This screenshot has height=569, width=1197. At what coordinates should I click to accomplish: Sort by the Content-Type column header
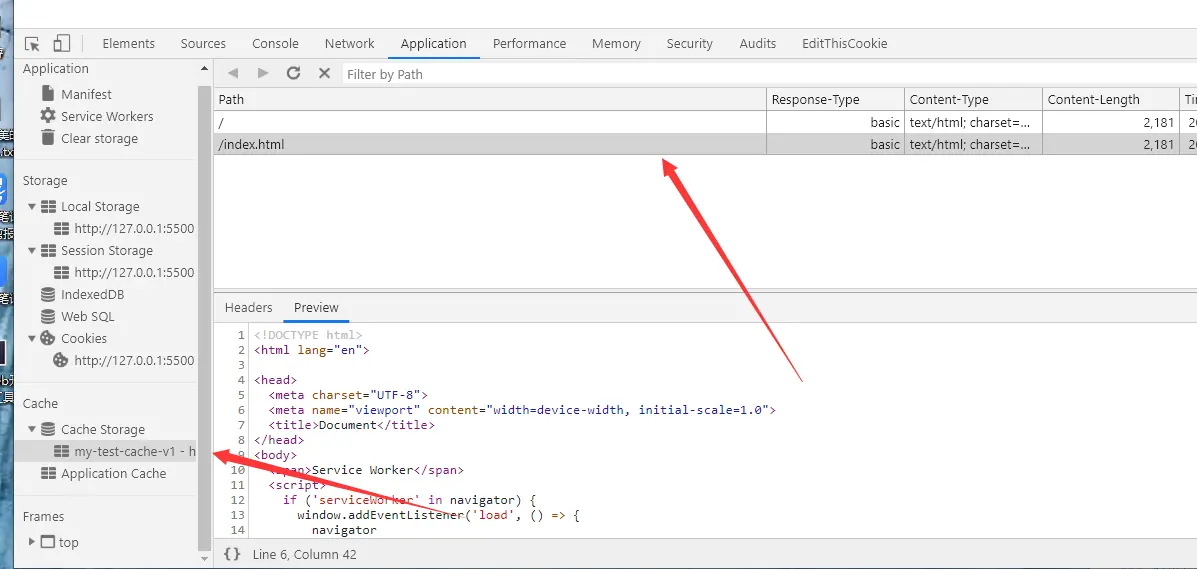(973, 99)
